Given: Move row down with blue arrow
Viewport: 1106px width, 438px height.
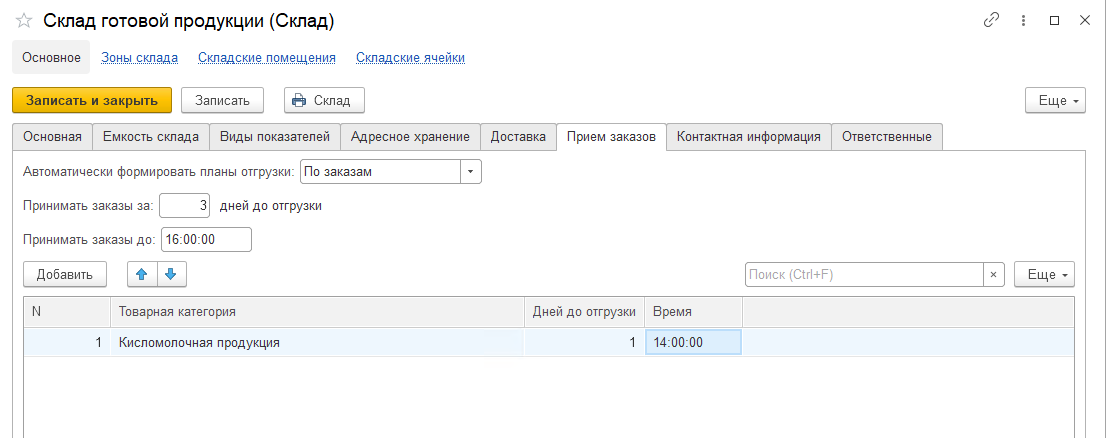Looking at the screenshot, I should 170,274.
